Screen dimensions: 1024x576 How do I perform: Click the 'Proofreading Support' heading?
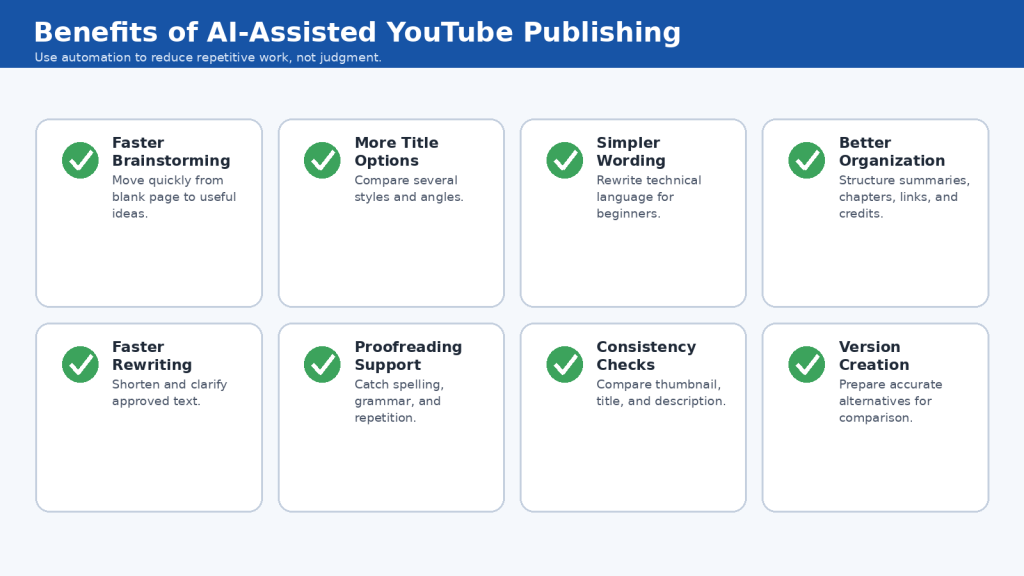408,356
